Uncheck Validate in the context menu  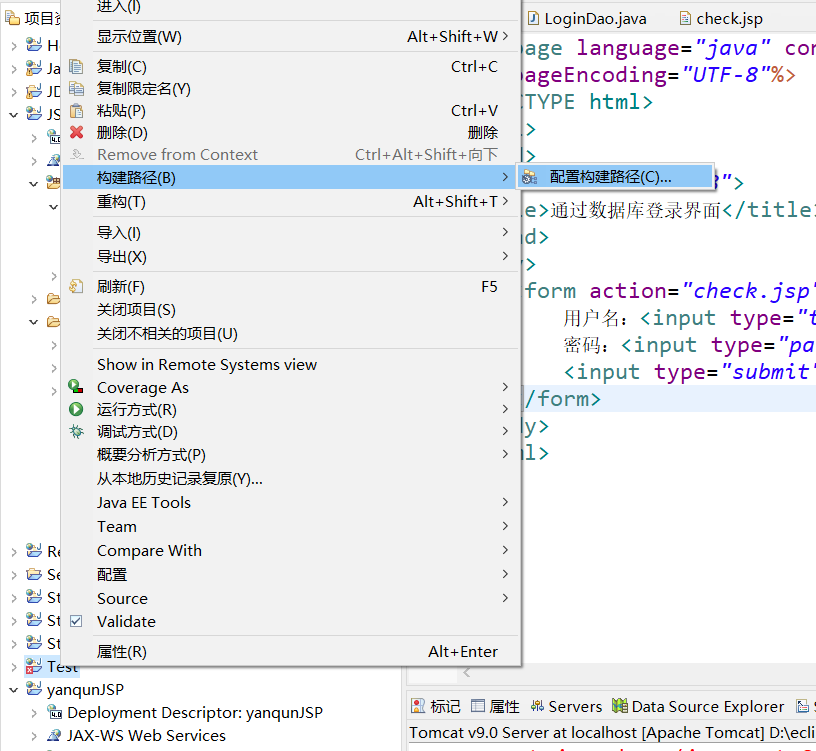pyautogui.click(x=77, y=621)
